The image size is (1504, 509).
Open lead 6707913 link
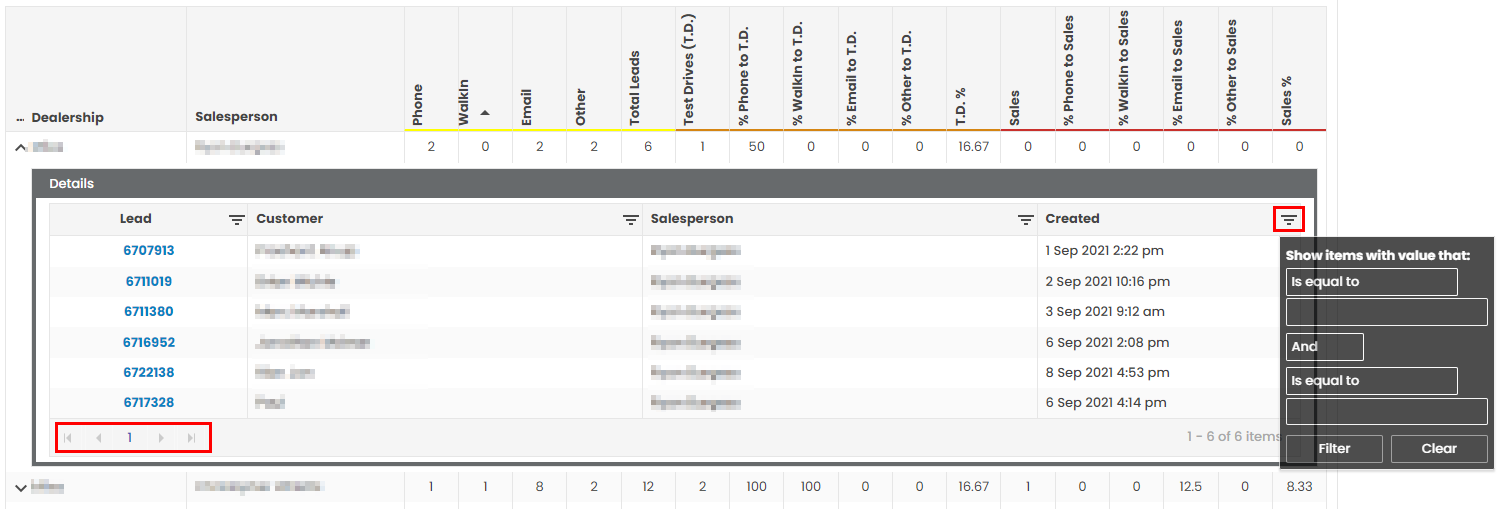click(149, 251)
